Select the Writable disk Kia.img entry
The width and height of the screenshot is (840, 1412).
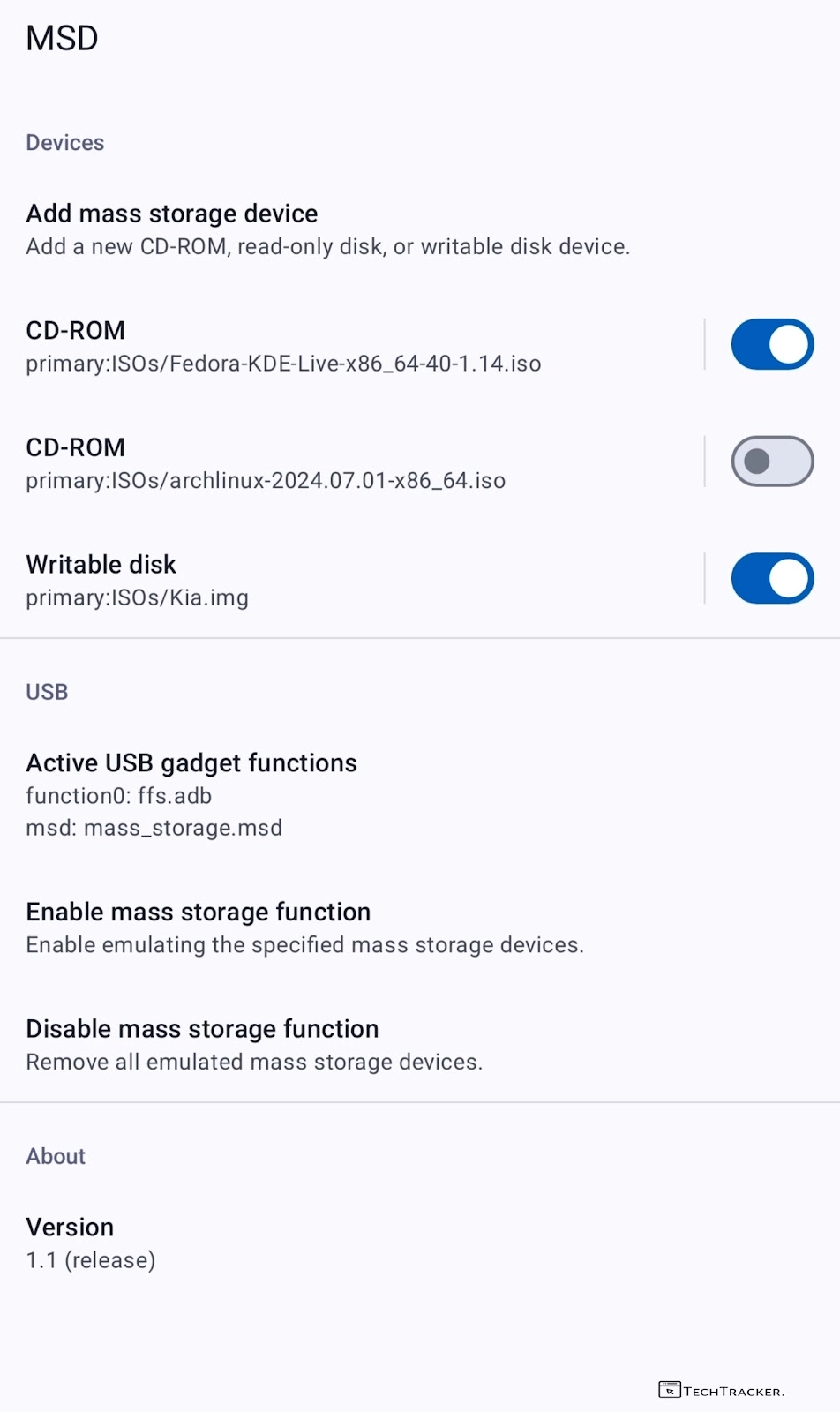pos(137,580)
